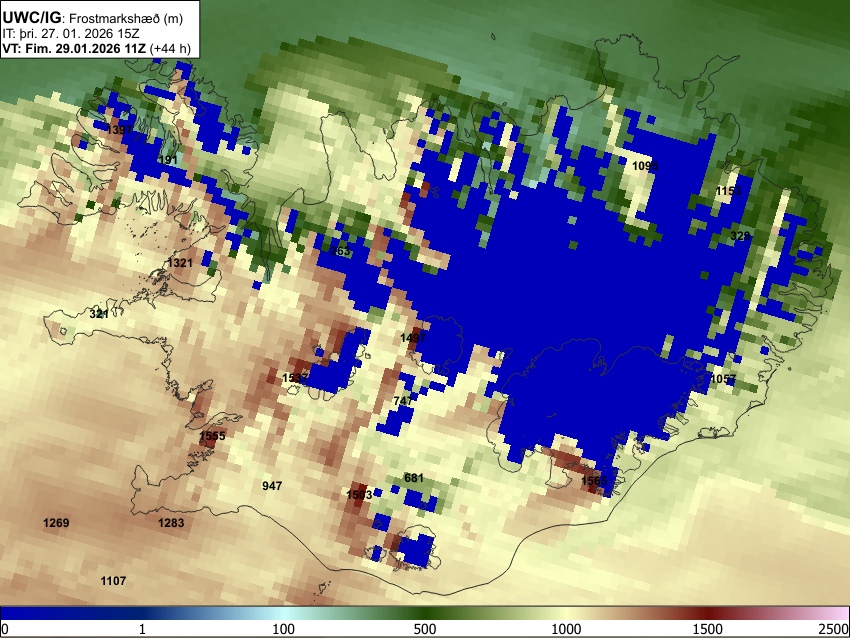Click the 1107 value on the map
Viewport: 850px width, 638px height.
click(x=113, y=581)
